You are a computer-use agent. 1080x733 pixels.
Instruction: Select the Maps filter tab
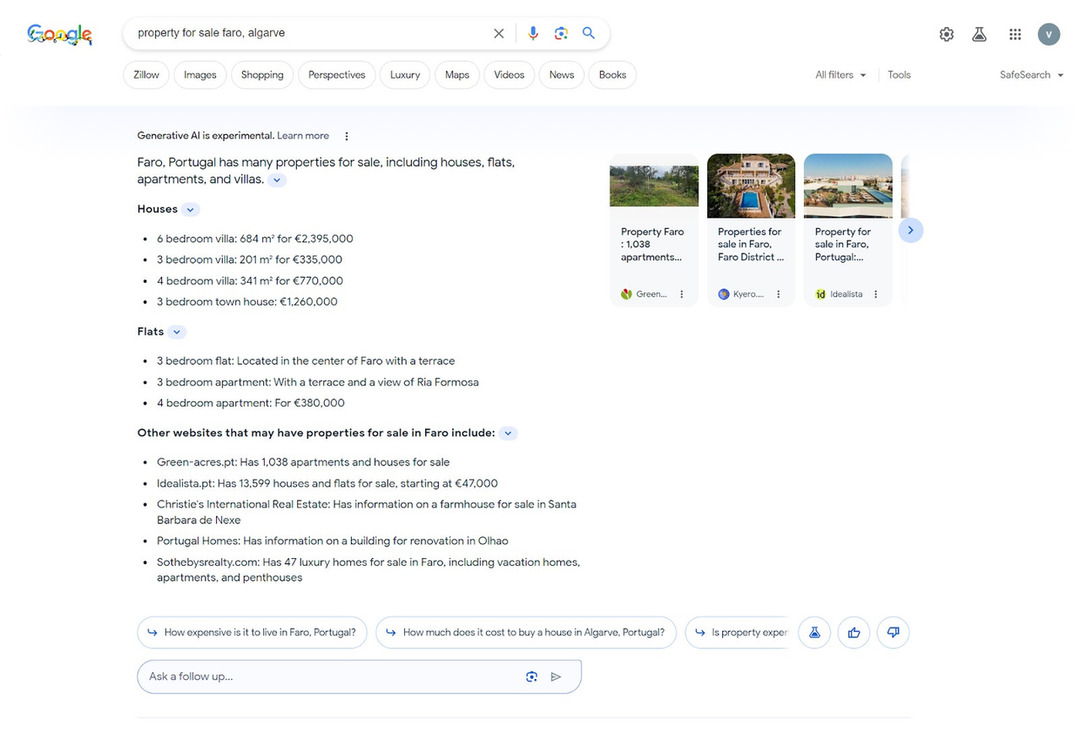point(457,75)
